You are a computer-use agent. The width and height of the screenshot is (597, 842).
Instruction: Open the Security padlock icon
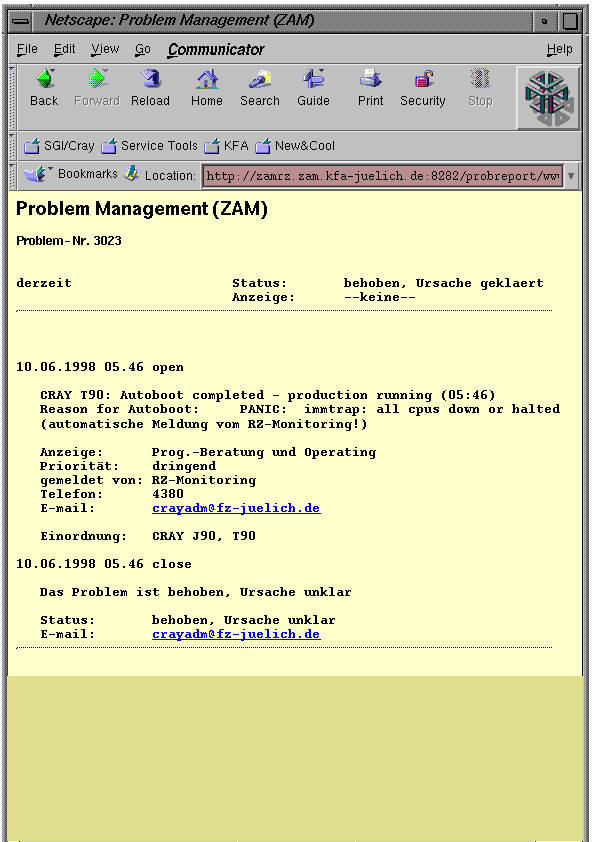coord(423,79)
